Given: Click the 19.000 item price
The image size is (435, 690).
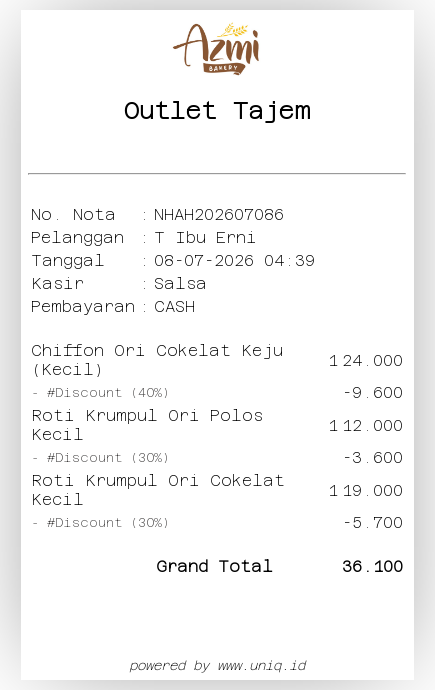Looking at the screenshot, I should [373, 491].
